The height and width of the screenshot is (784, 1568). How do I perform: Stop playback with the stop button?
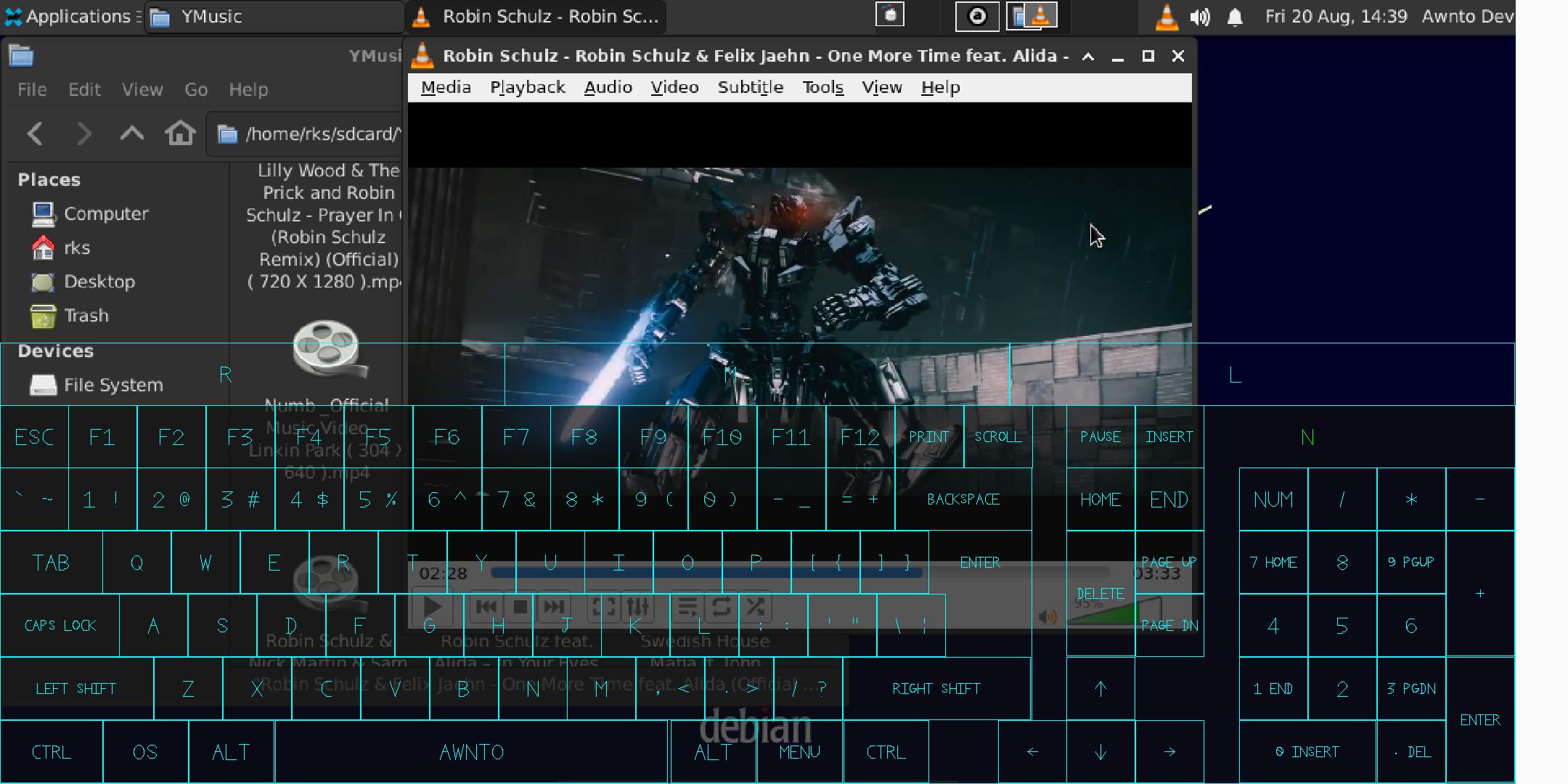coord(520,607)
